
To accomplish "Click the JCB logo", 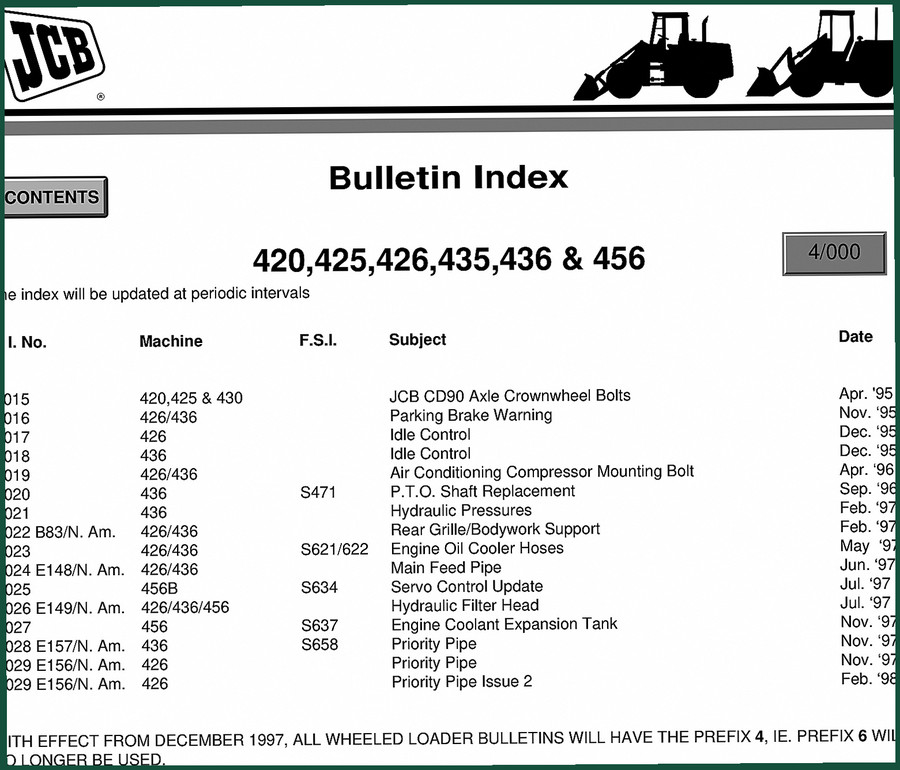I will (54, 56).
